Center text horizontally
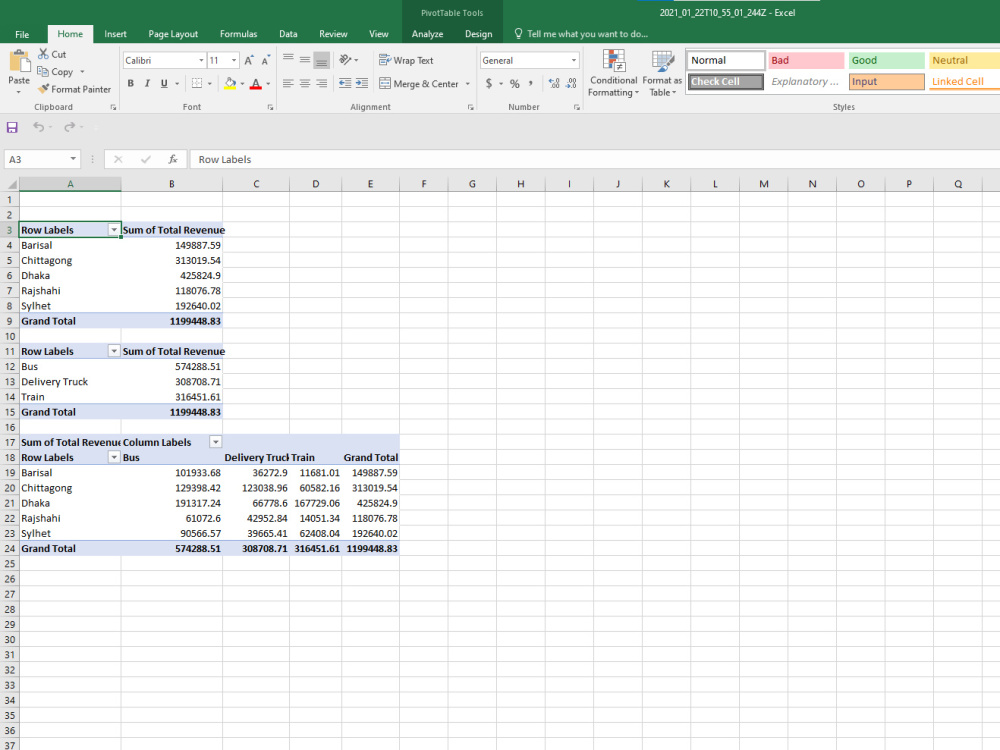The height and width of the screenshot is (750, 1000). pos(305,84)
